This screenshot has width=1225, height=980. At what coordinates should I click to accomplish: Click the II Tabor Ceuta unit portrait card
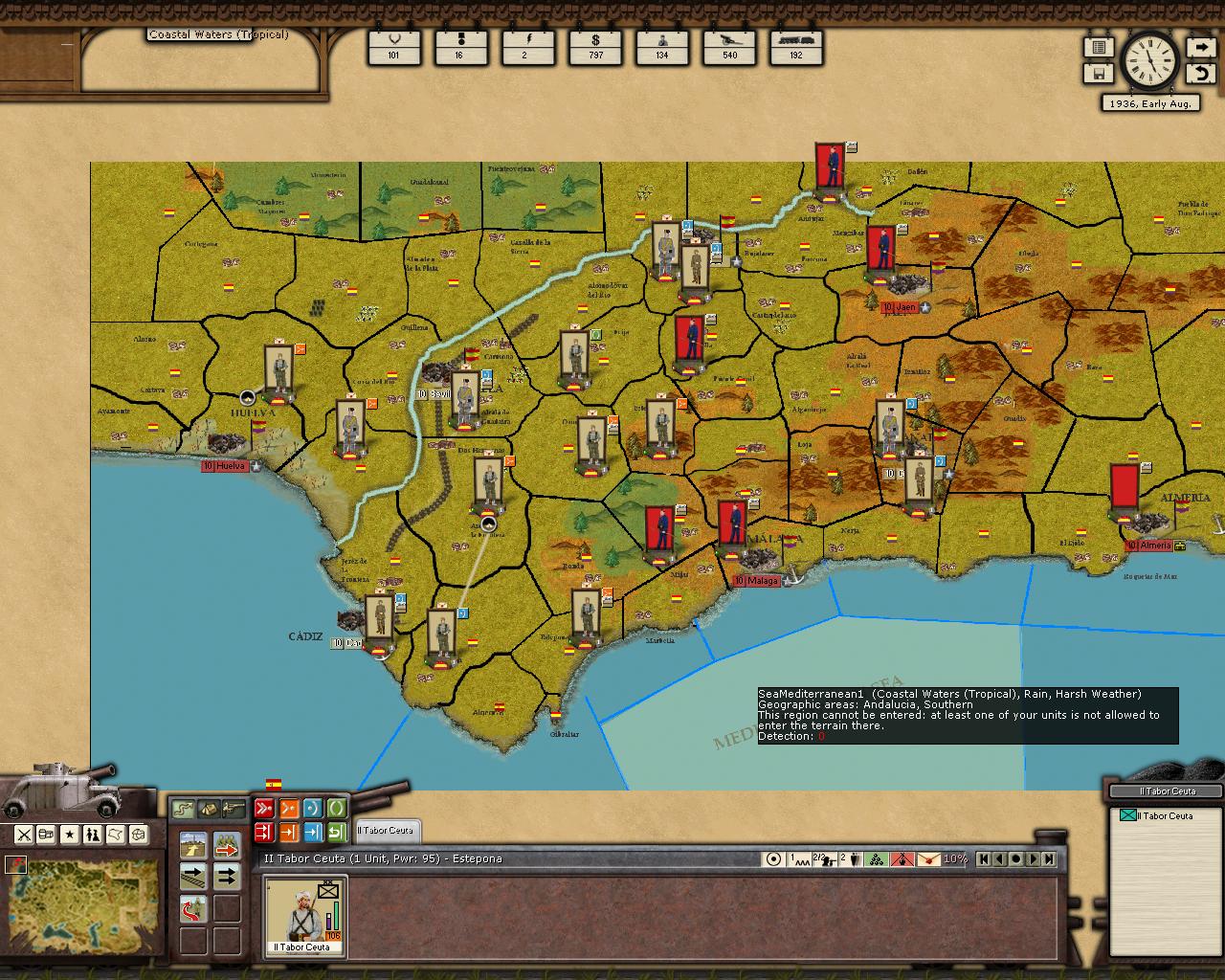[x=305, y=916]
